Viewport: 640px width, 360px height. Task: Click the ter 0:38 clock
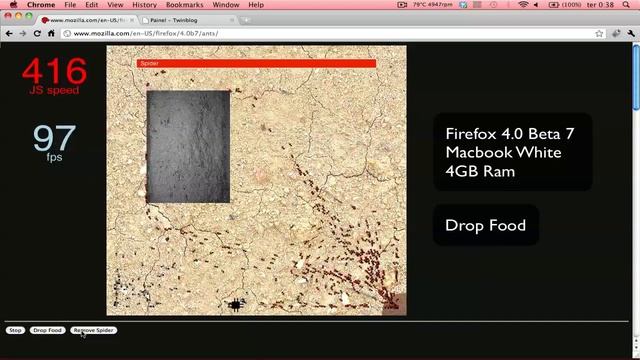(x=600, y=5)
